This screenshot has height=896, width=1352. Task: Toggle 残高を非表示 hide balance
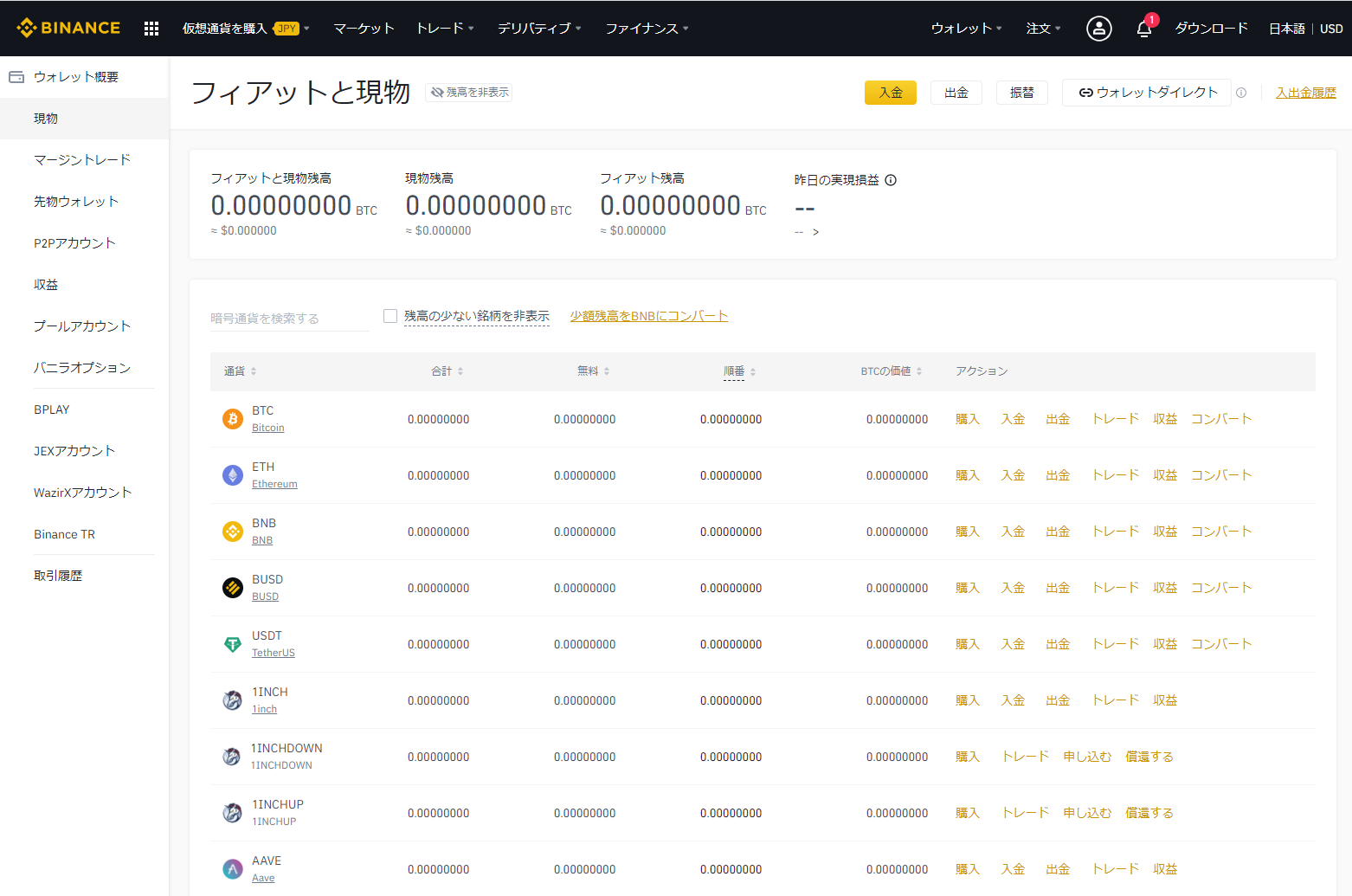pyautogui.click(x=469, y=93)
